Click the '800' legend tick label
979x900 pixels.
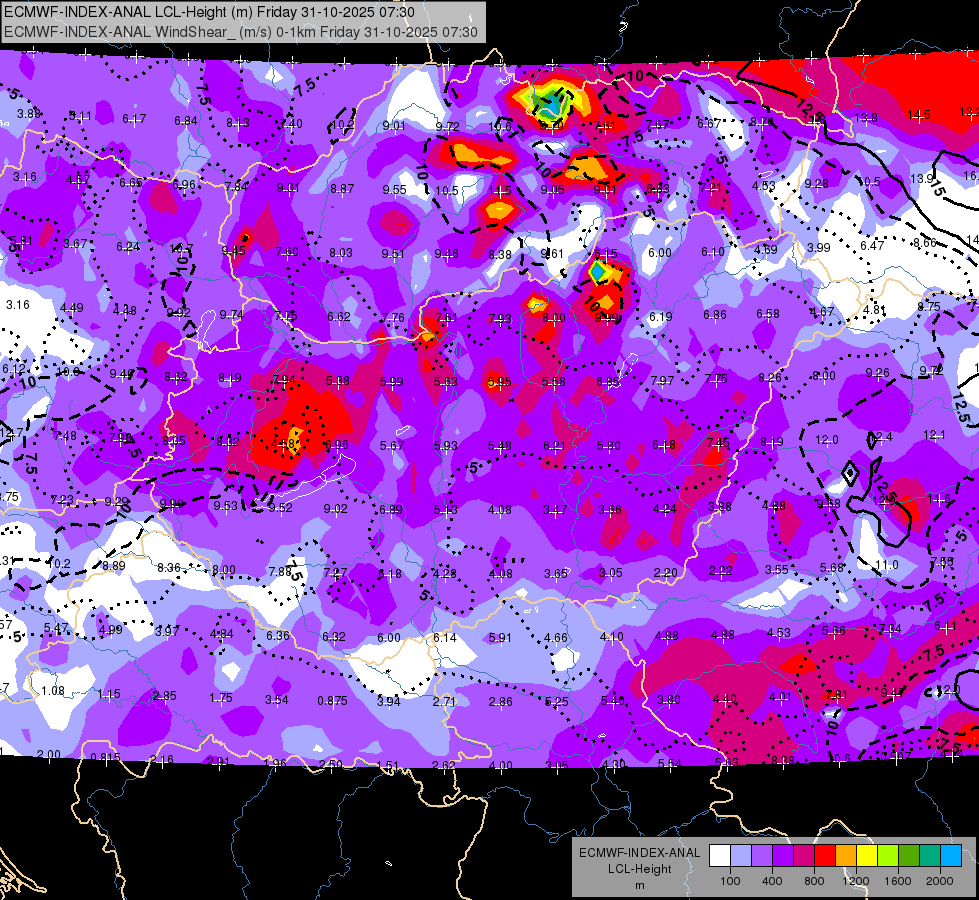[x=814, y=881]
